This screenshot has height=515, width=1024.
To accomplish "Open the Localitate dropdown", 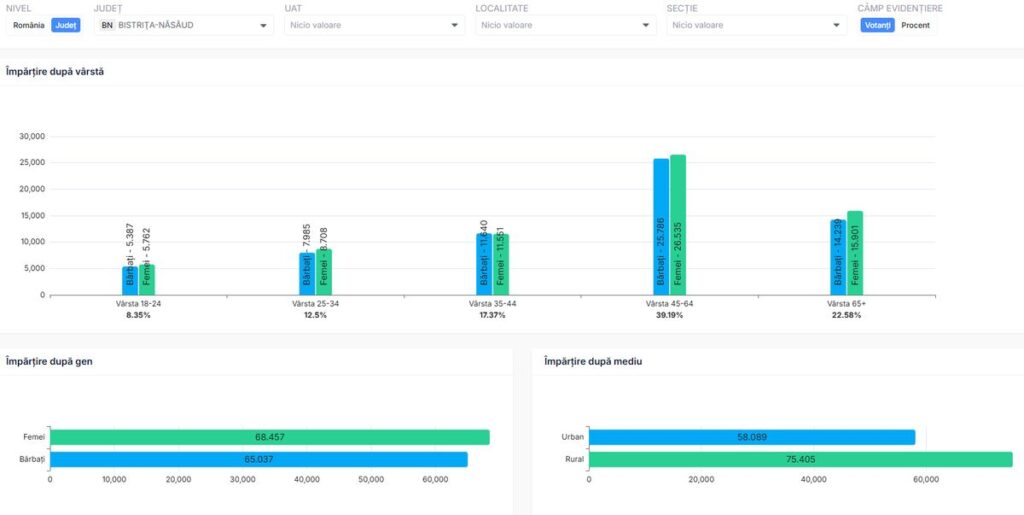I will (565, 25).
